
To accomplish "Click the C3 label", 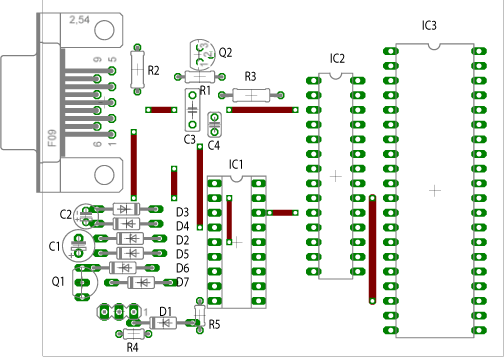I will tap(190, 139).
